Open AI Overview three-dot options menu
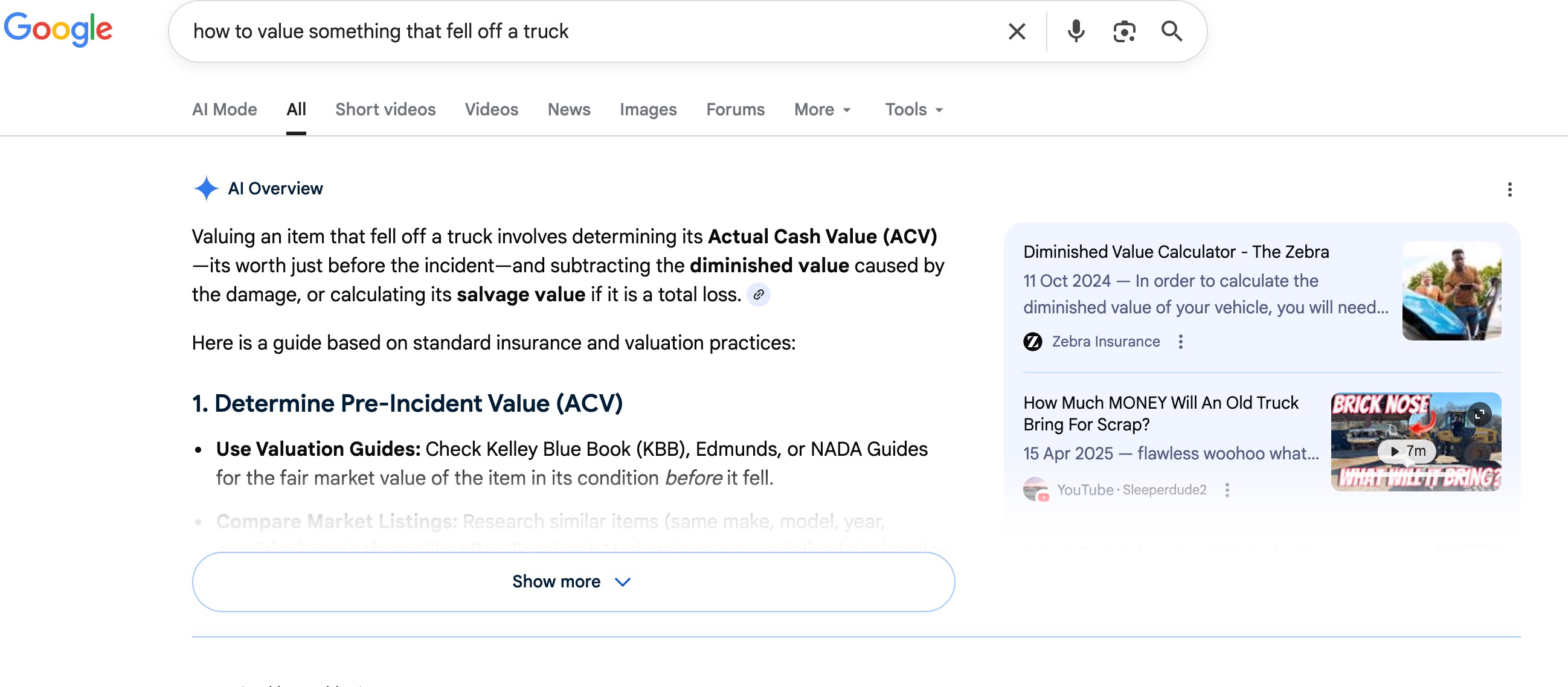This screenshot has width=1568, height=687. point(1509,190)
